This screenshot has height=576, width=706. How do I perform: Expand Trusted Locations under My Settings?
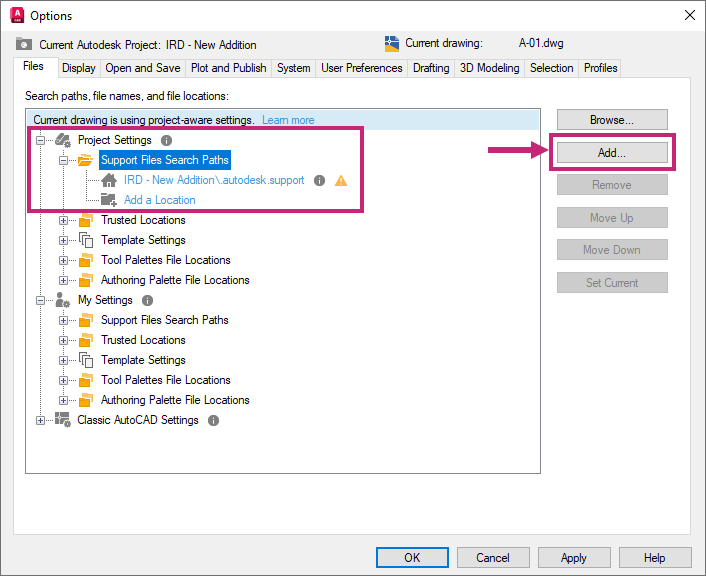(x=63, y=340)
